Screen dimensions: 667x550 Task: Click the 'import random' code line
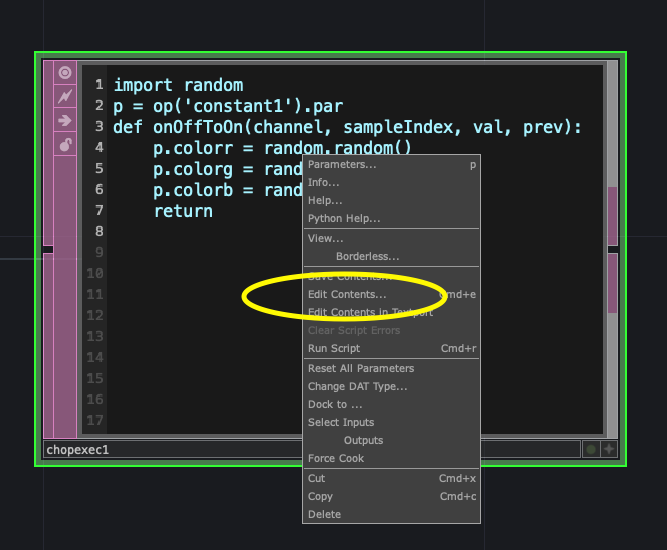coord(179,85)
